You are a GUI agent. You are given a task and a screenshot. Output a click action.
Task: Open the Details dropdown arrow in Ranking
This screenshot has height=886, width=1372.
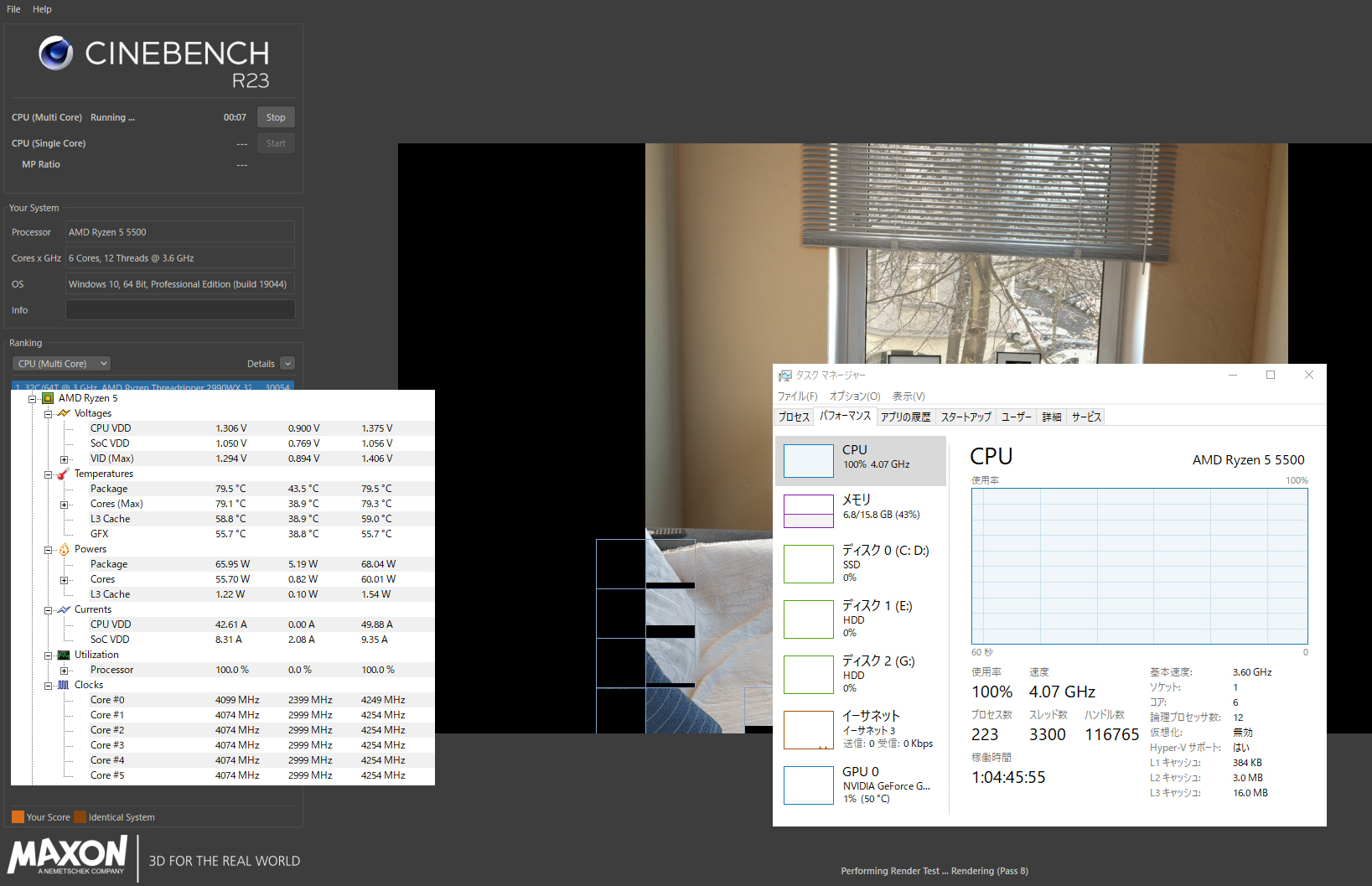click(287, 364)
